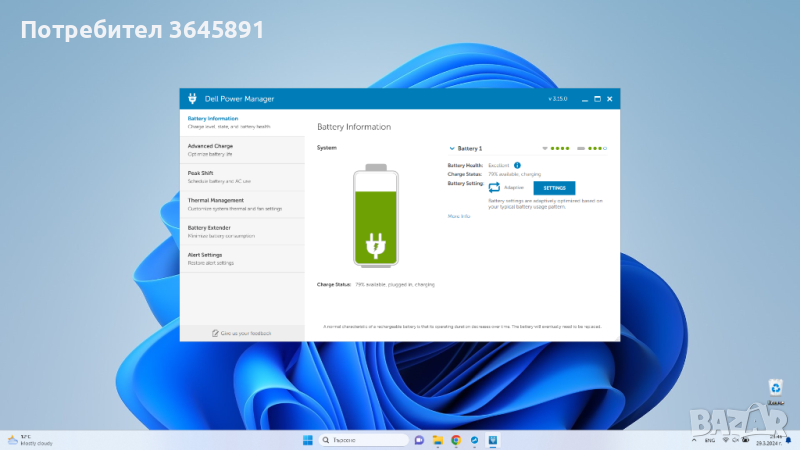This screenshot has width=800, height=450.
Task: Select the Battery Extender section
Action: [242, 231]
